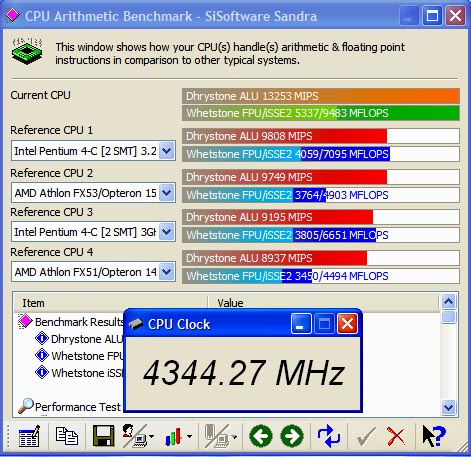Expand Reference CPU 4 dropdown arrow

tap(167, 272)
